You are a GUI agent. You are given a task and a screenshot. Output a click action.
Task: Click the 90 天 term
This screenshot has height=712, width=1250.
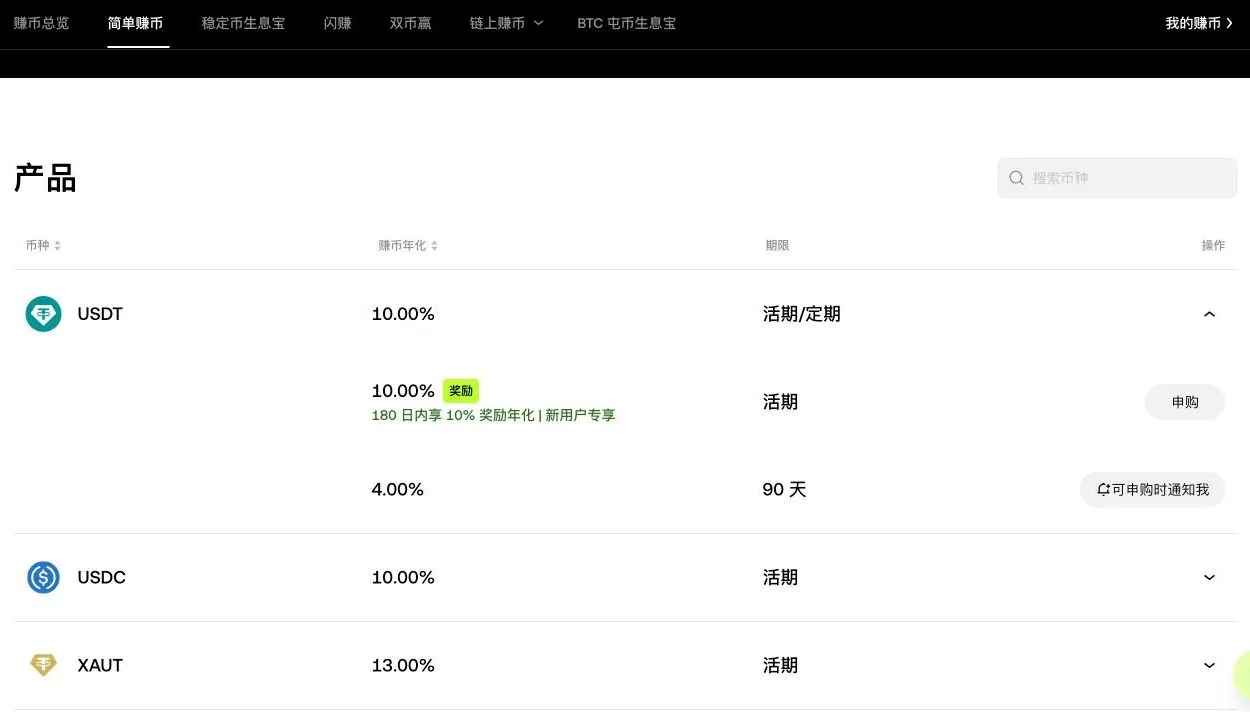click(x=784, y=490)
